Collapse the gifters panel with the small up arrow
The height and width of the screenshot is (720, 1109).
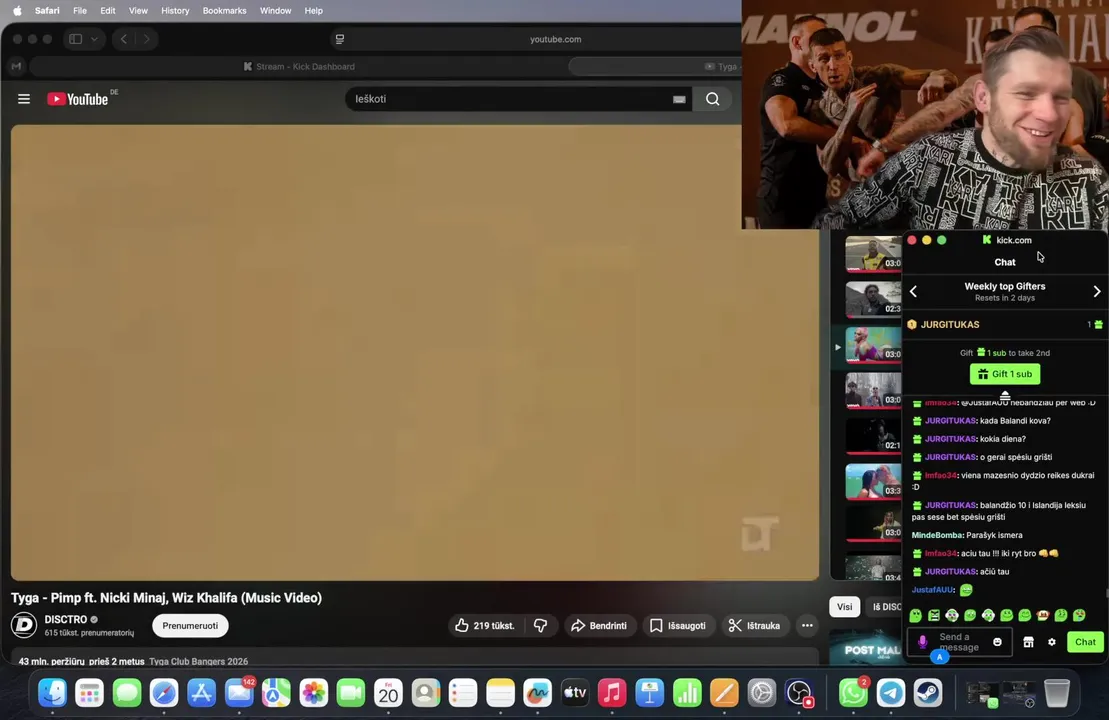(1005, 395)
